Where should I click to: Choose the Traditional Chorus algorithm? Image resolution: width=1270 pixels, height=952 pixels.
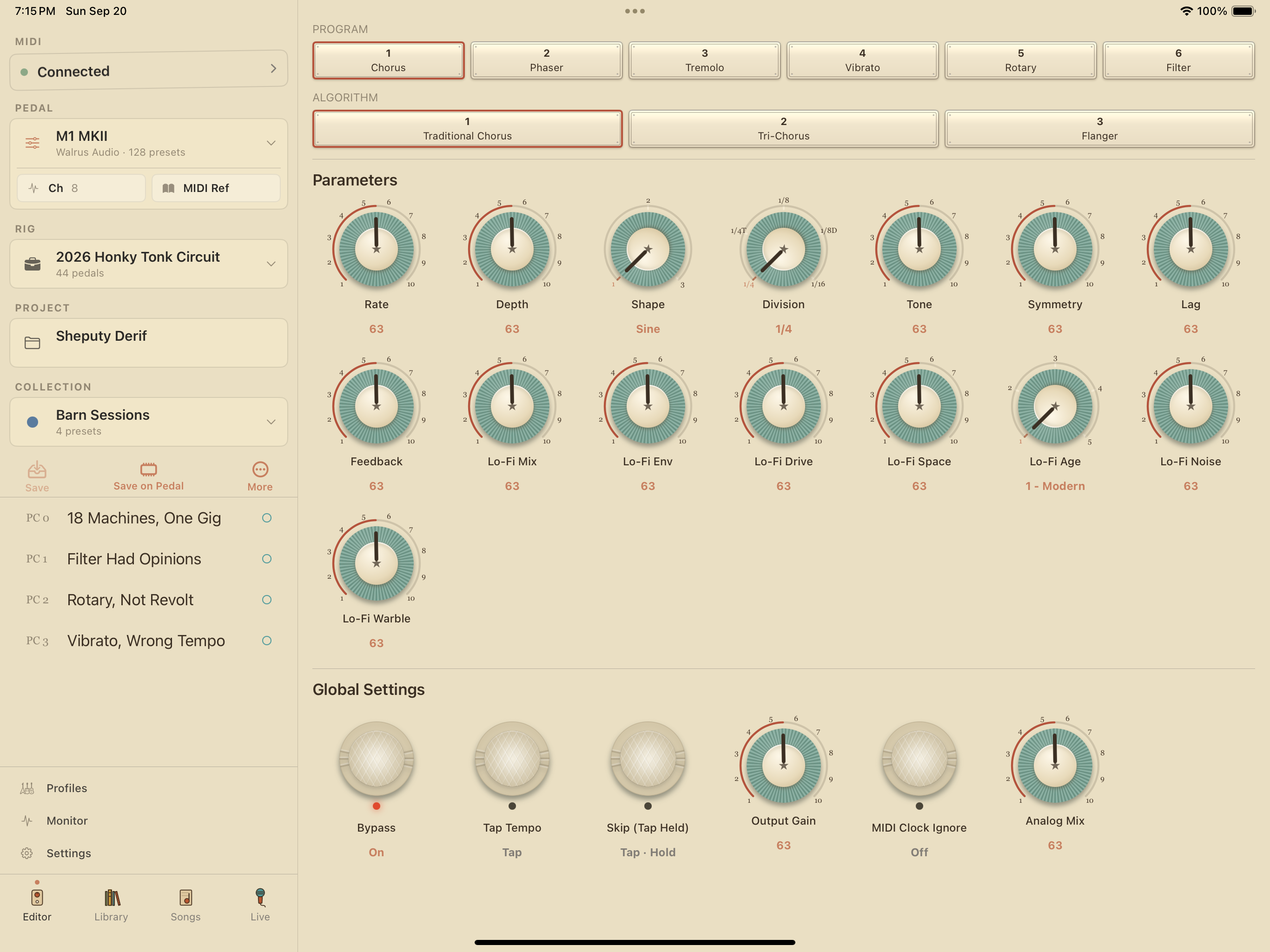[467, 129]
